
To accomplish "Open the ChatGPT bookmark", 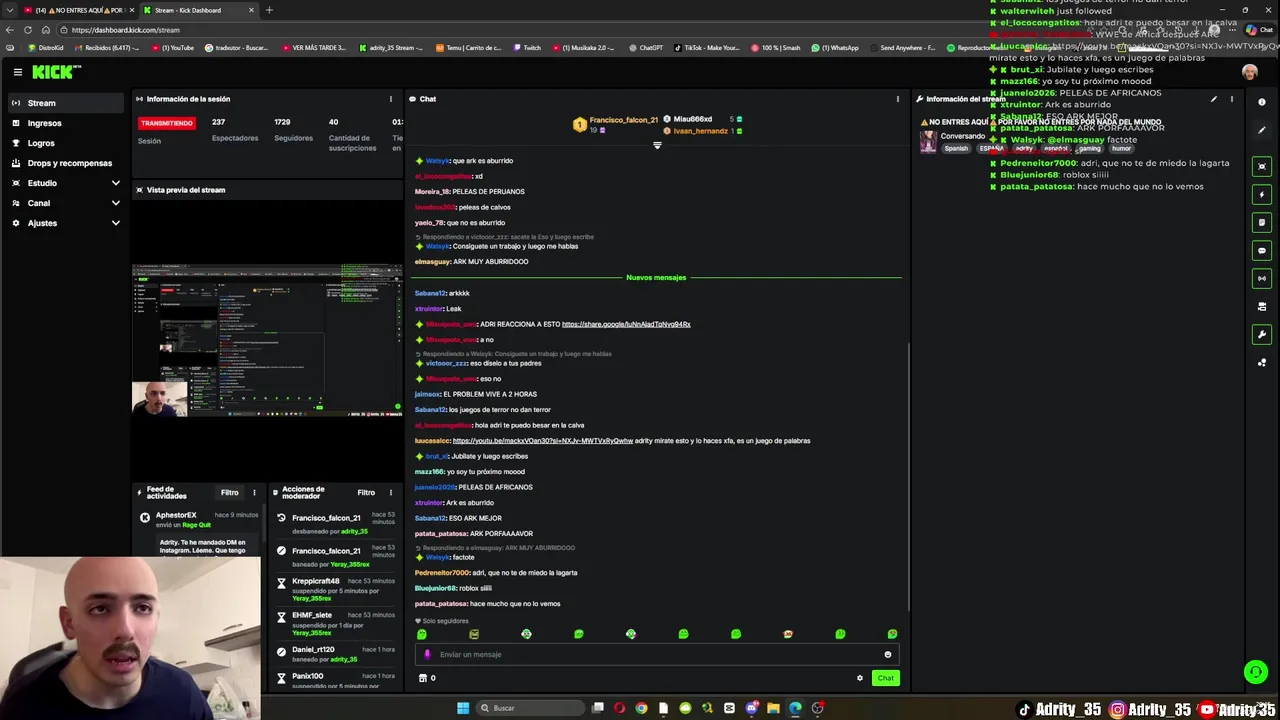I will click(x=646, y=48).
